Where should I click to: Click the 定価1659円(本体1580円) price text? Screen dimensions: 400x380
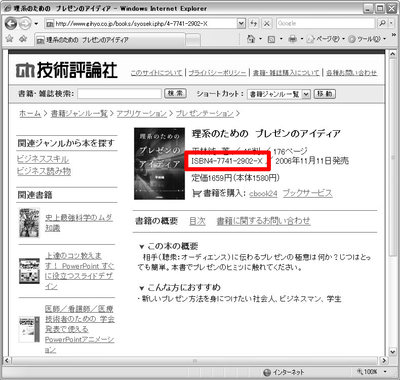click(x=235, y=178)
